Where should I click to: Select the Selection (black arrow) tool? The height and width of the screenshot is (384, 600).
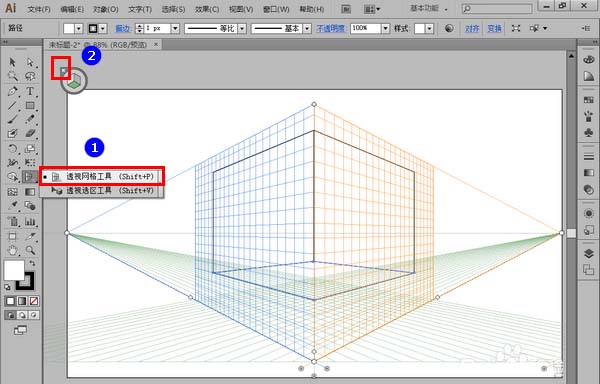[12, 62]
